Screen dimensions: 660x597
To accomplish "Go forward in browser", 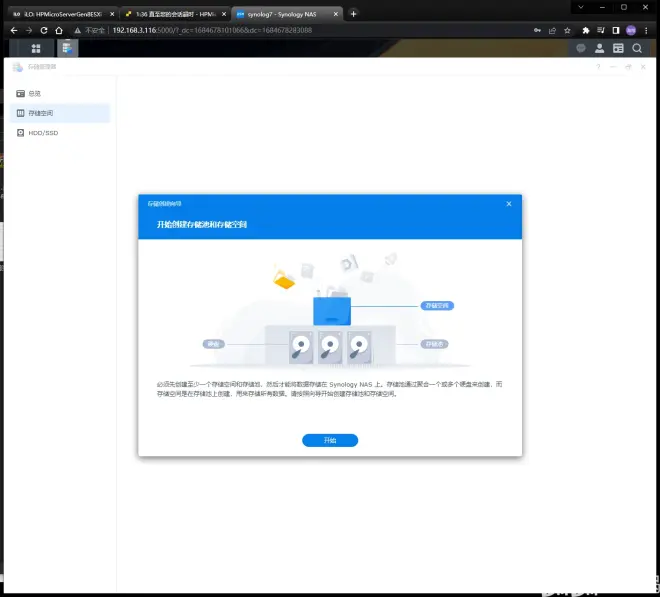I will (29, 30).
